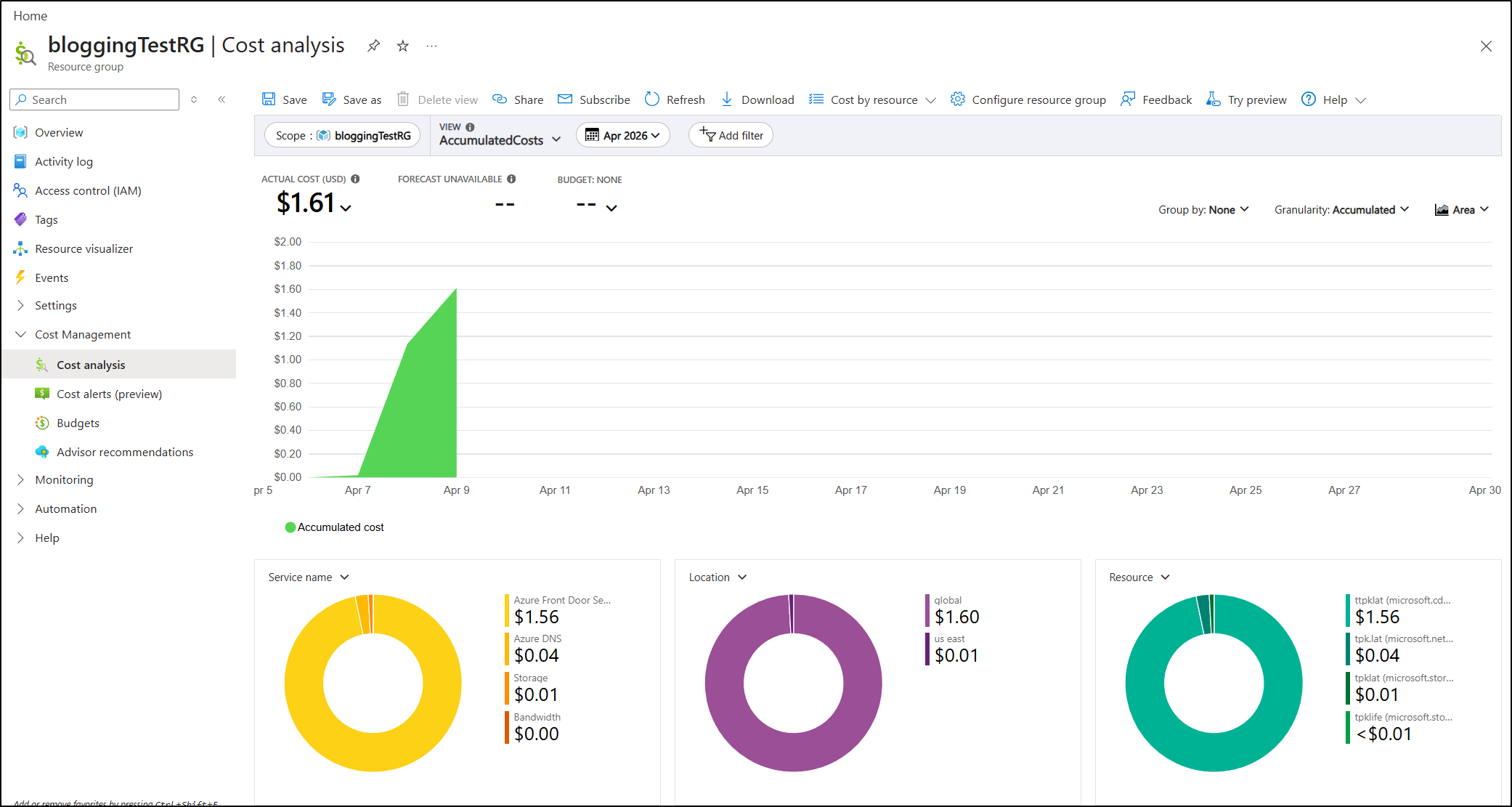
Task: Open the Group by dropdown
Action: (x=1203, y=210)
